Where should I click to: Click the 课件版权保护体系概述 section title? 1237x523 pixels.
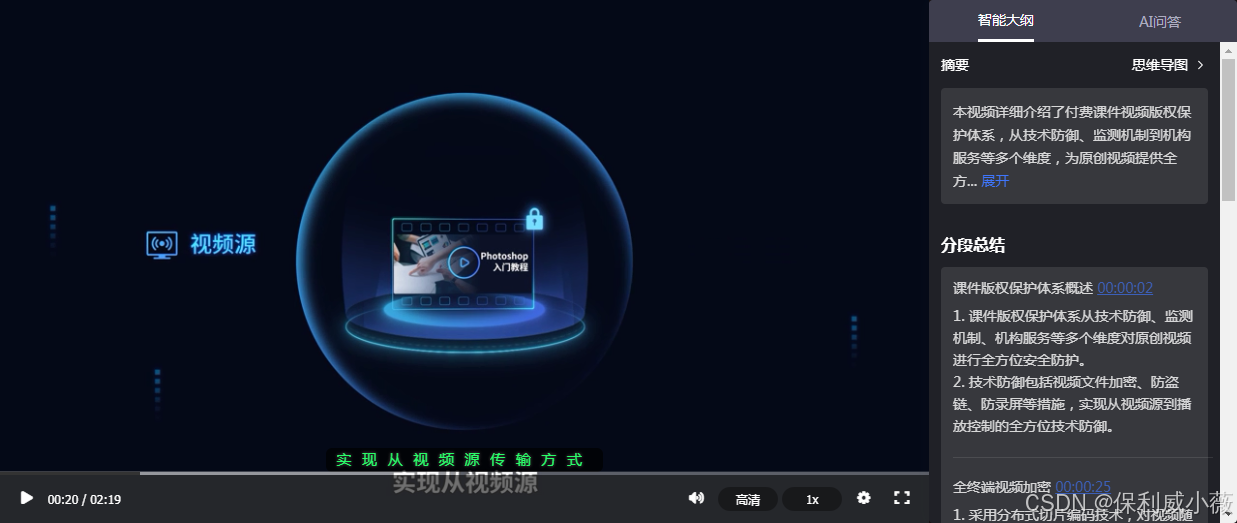tap(1023, 288)
